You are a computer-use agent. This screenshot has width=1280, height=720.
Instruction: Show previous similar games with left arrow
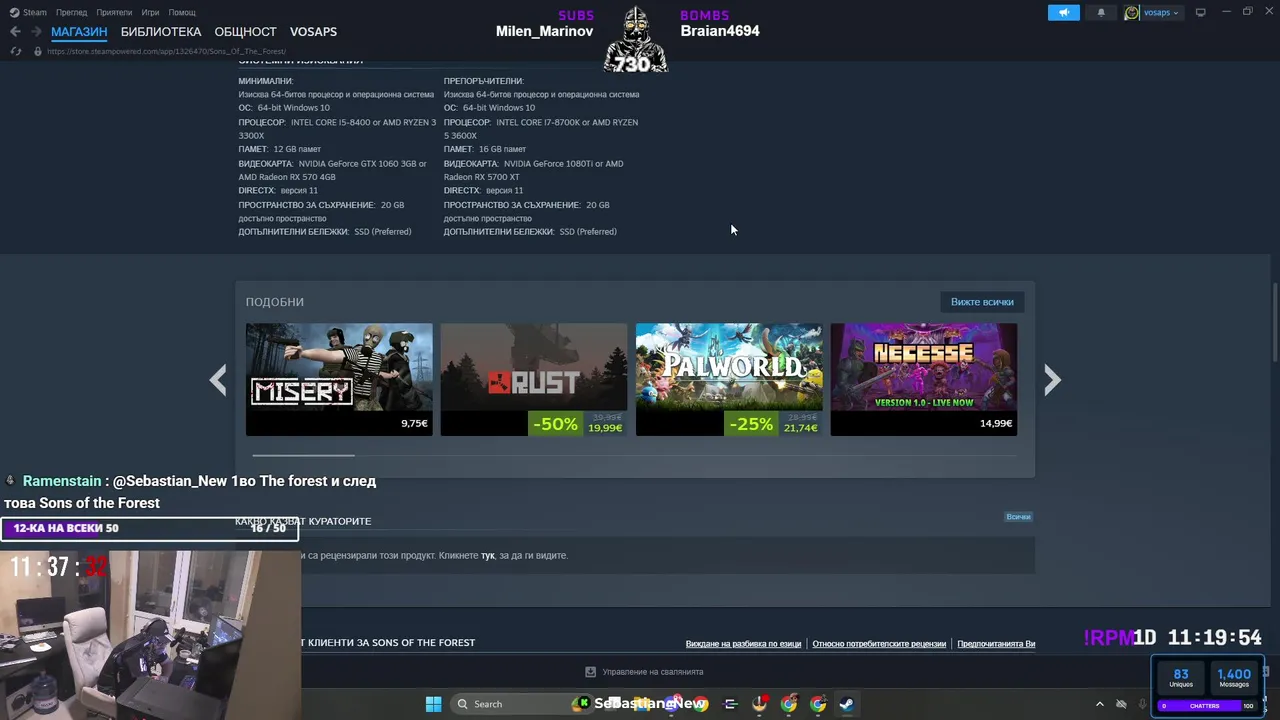218,380
